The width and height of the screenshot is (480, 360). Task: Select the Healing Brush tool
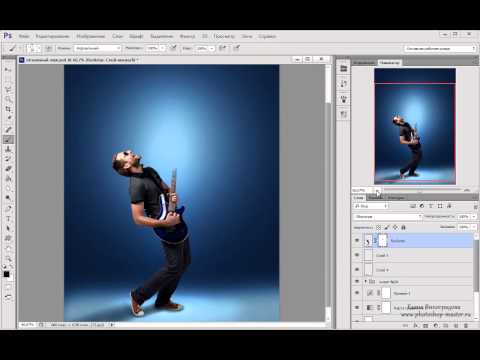(8, 129)
